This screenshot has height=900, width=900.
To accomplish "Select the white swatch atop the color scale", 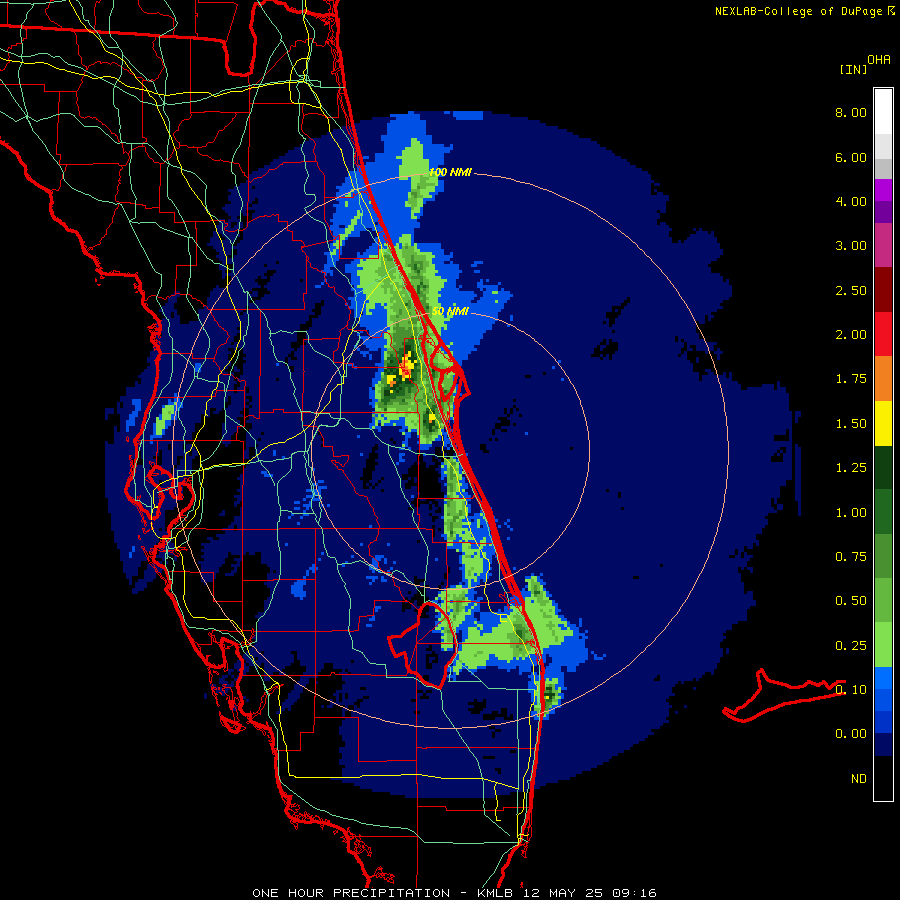I will pyautogui.click(x=883, y=111).
